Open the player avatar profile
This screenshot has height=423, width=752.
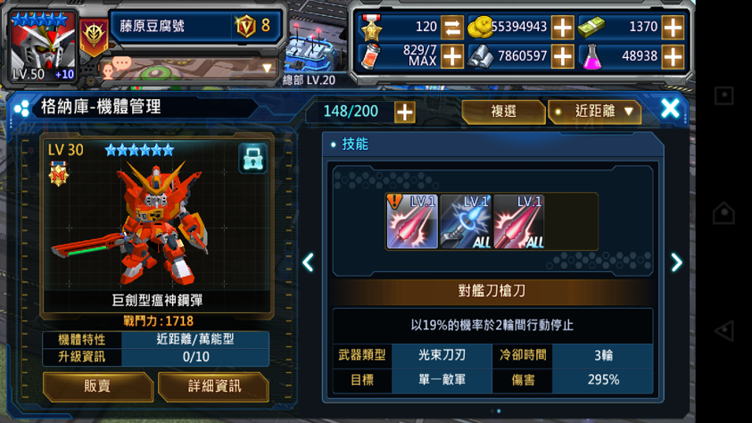43,47
